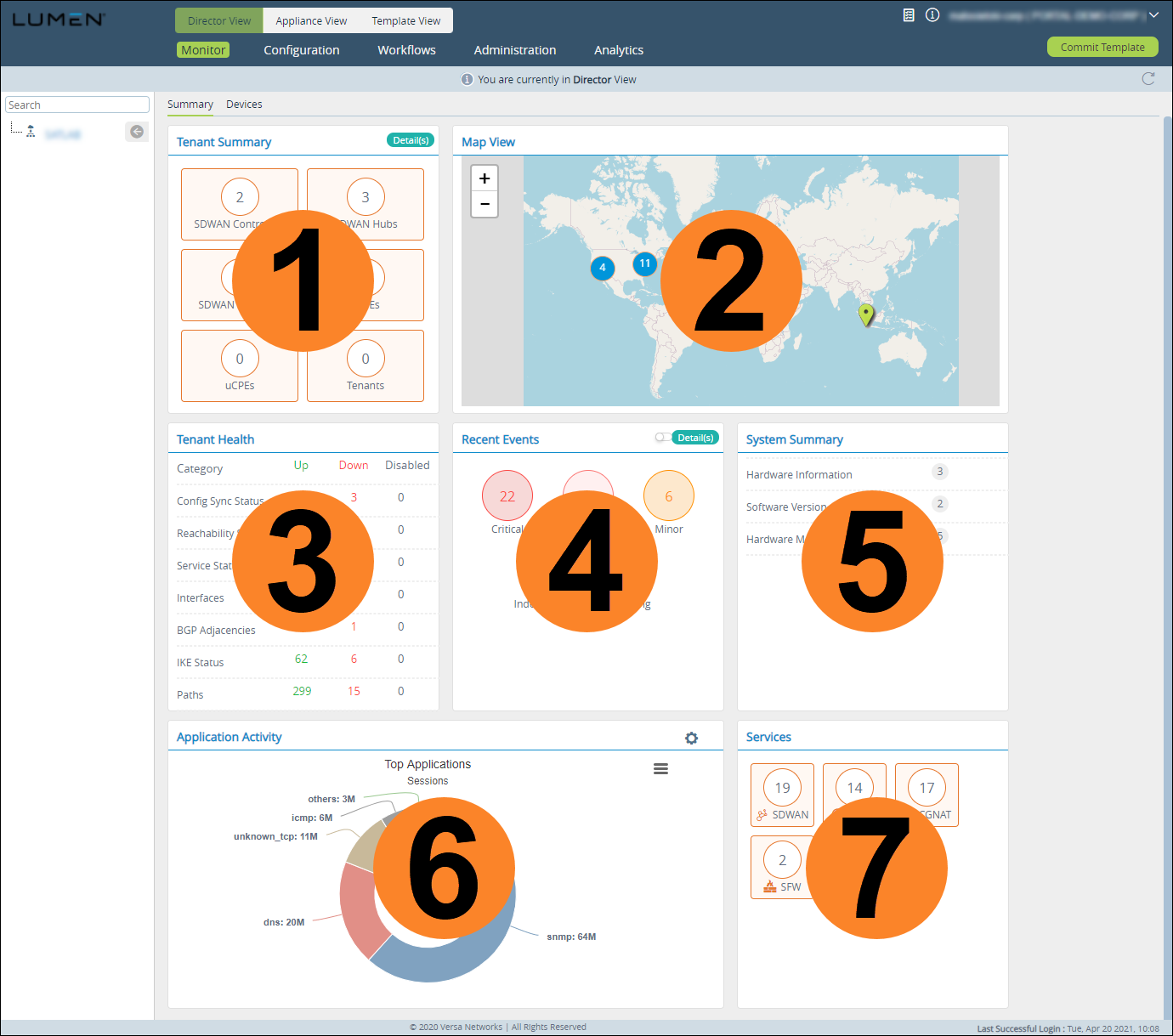Click the sidebar Search field

[77, 105]
